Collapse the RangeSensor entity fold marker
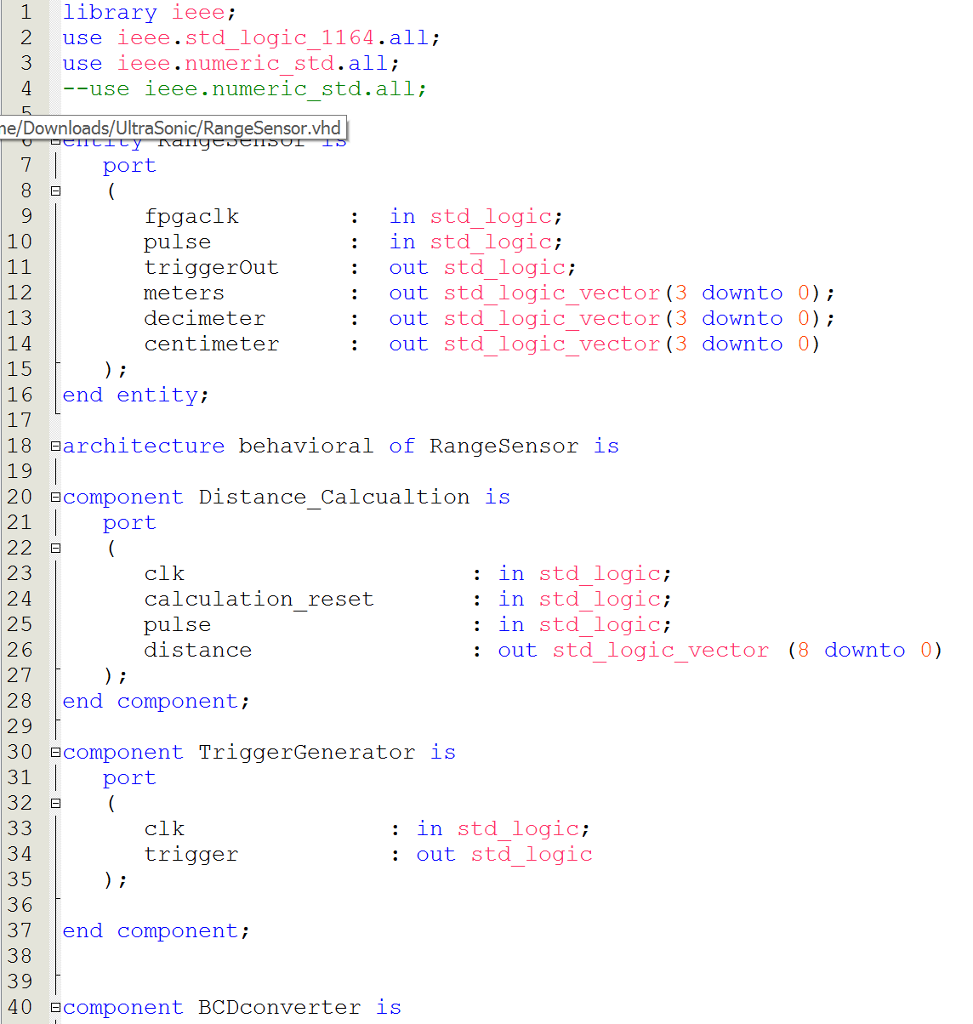Screen dimensions: 973x1024 55,140
